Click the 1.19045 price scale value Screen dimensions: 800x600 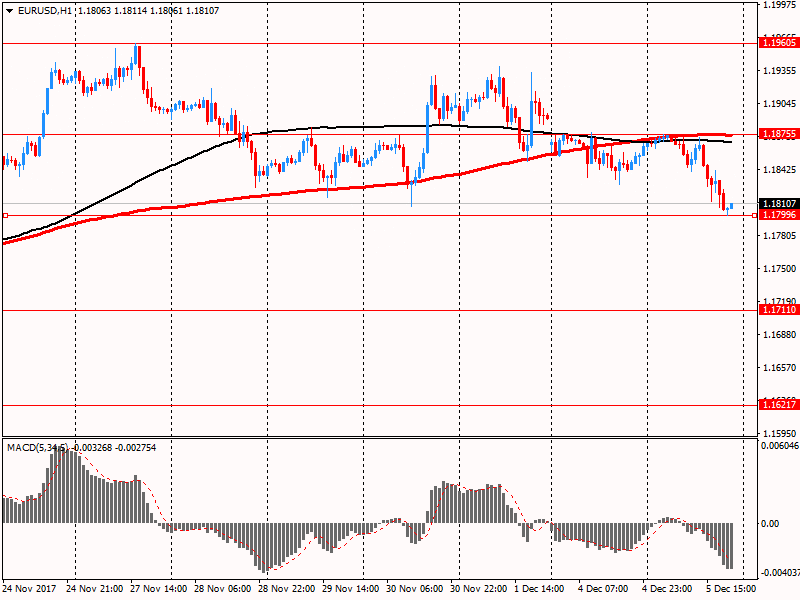pos(779,104)
